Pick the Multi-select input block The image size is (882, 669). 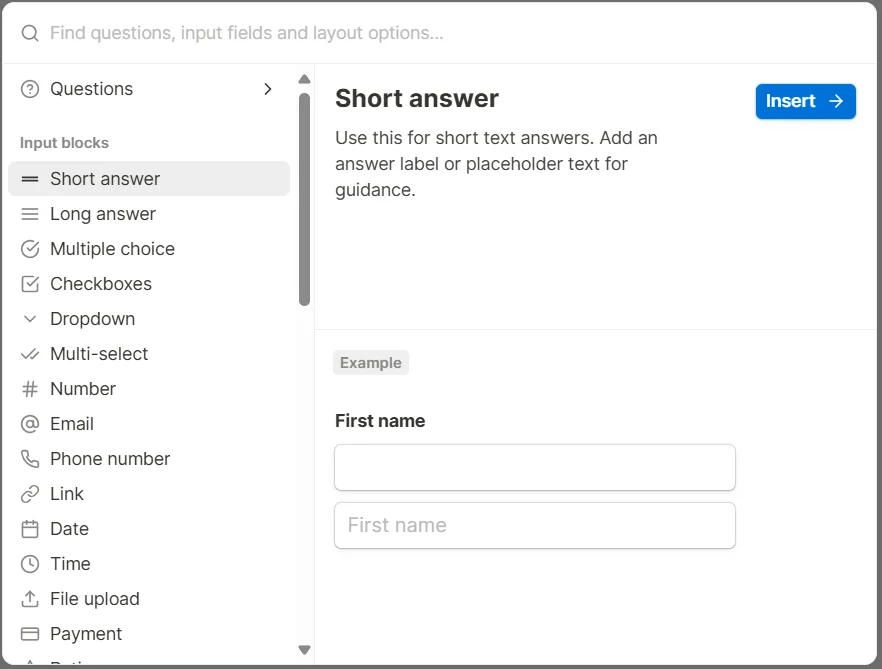[99, 354]
